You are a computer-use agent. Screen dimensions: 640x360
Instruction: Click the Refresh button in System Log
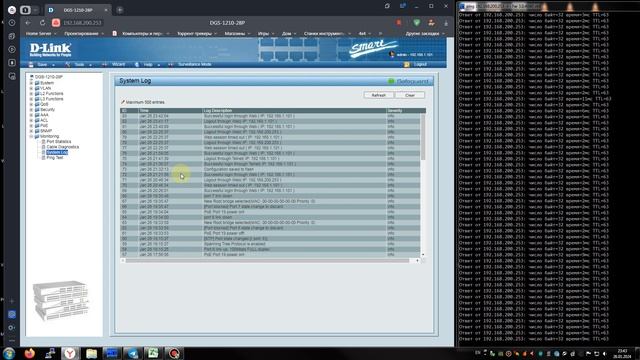(x=378, y=95)
